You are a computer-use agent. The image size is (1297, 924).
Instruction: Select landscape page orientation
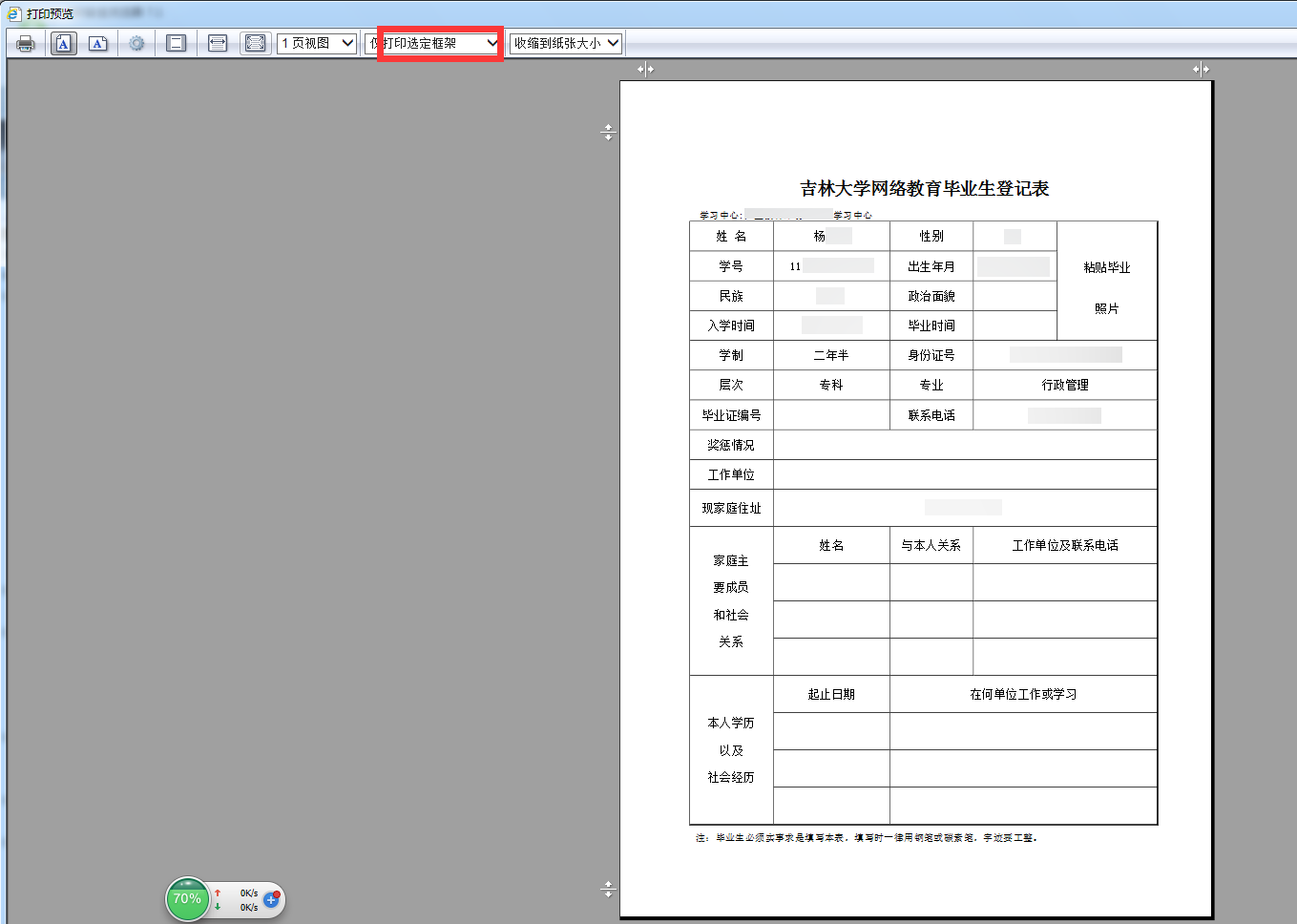(97, 43)
